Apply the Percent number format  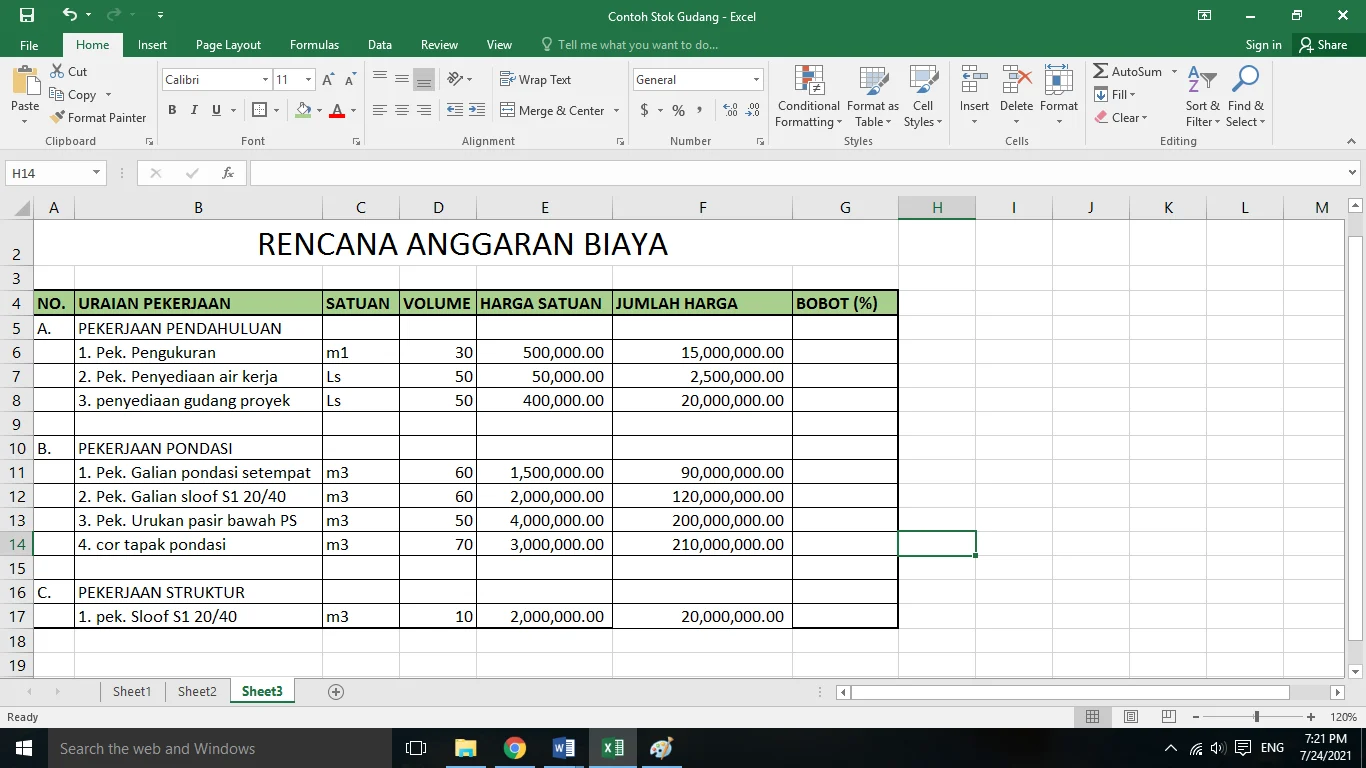(x=677, y=111)
